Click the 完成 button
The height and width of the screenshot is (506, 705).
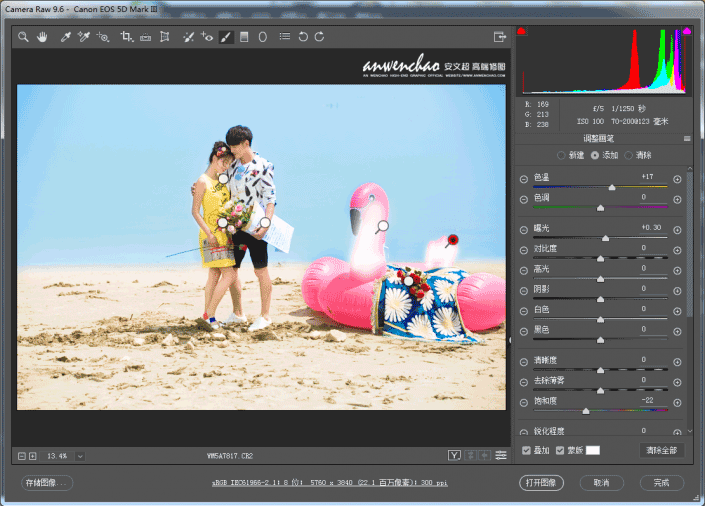(662, 483)
